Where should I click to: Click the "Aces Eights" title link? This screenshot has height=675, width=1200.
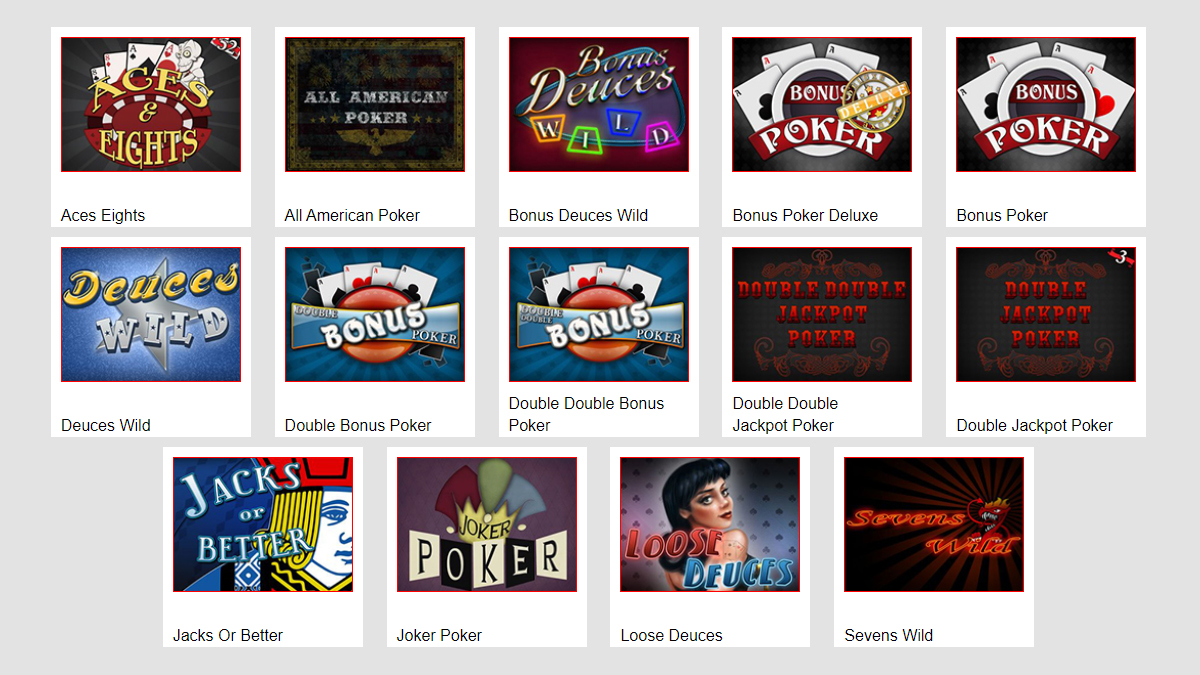click(103, 215)
